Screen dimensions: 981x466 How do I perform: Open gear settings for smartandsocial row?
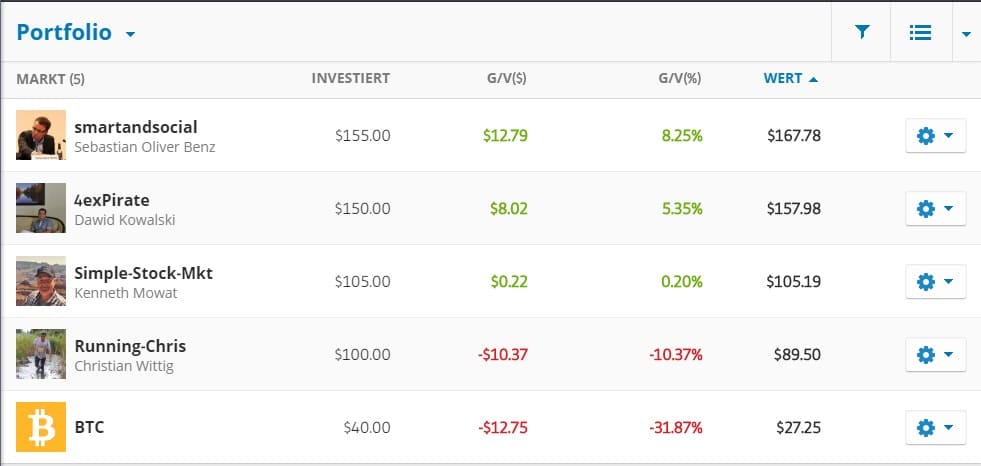point(935,135)
